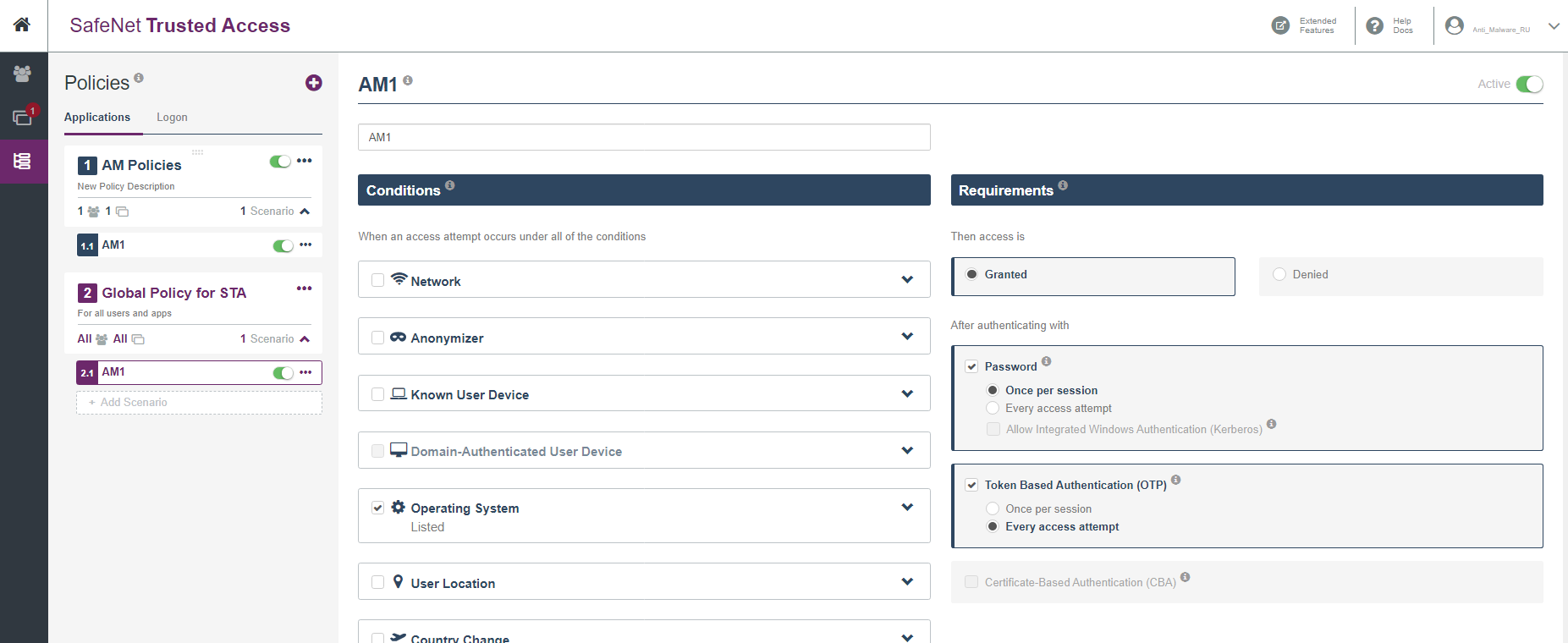1568x643 pixels.
Task: Select the Denied access radio button
Action: 1279,274
